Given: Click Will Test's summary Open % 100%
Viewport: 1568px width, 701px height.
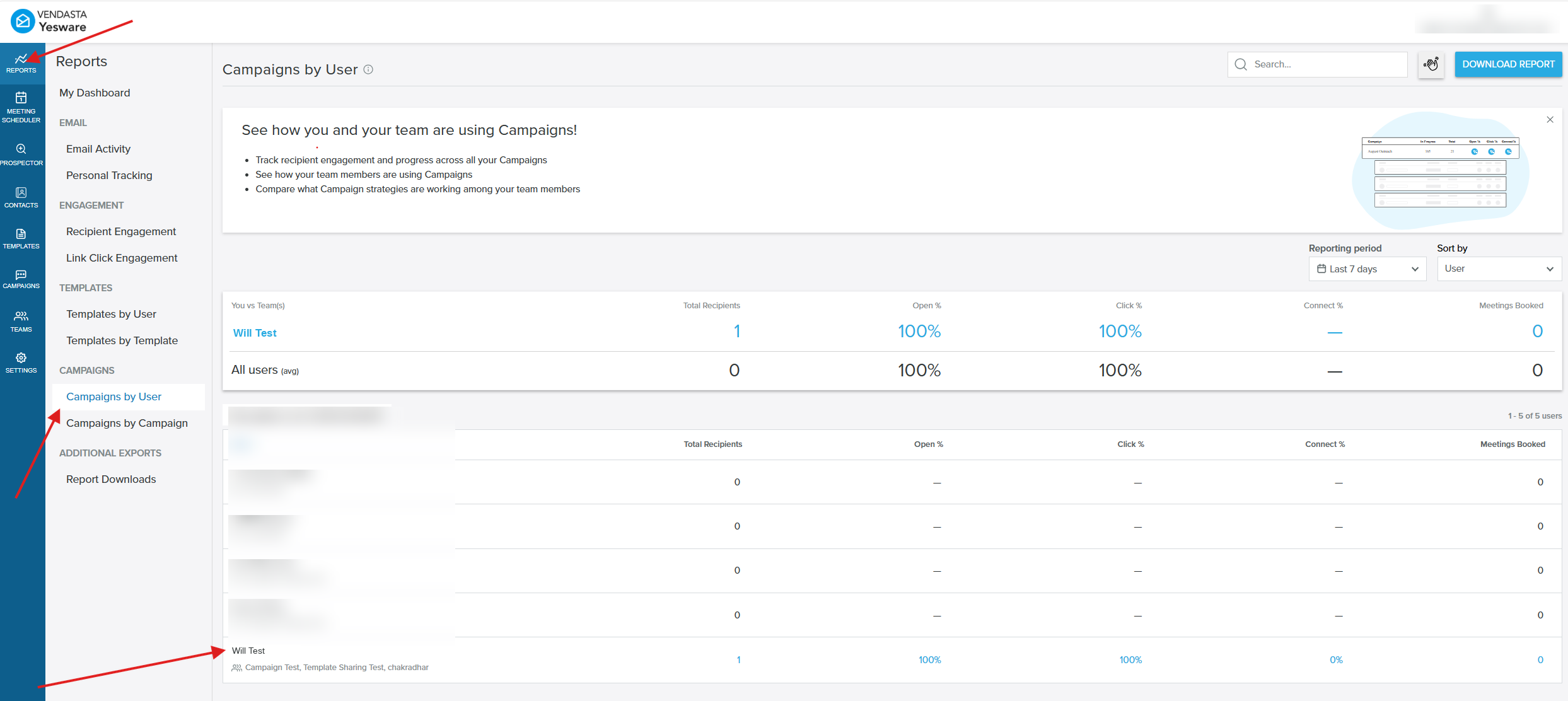Looking at the screenshot, I should point(919,332).
